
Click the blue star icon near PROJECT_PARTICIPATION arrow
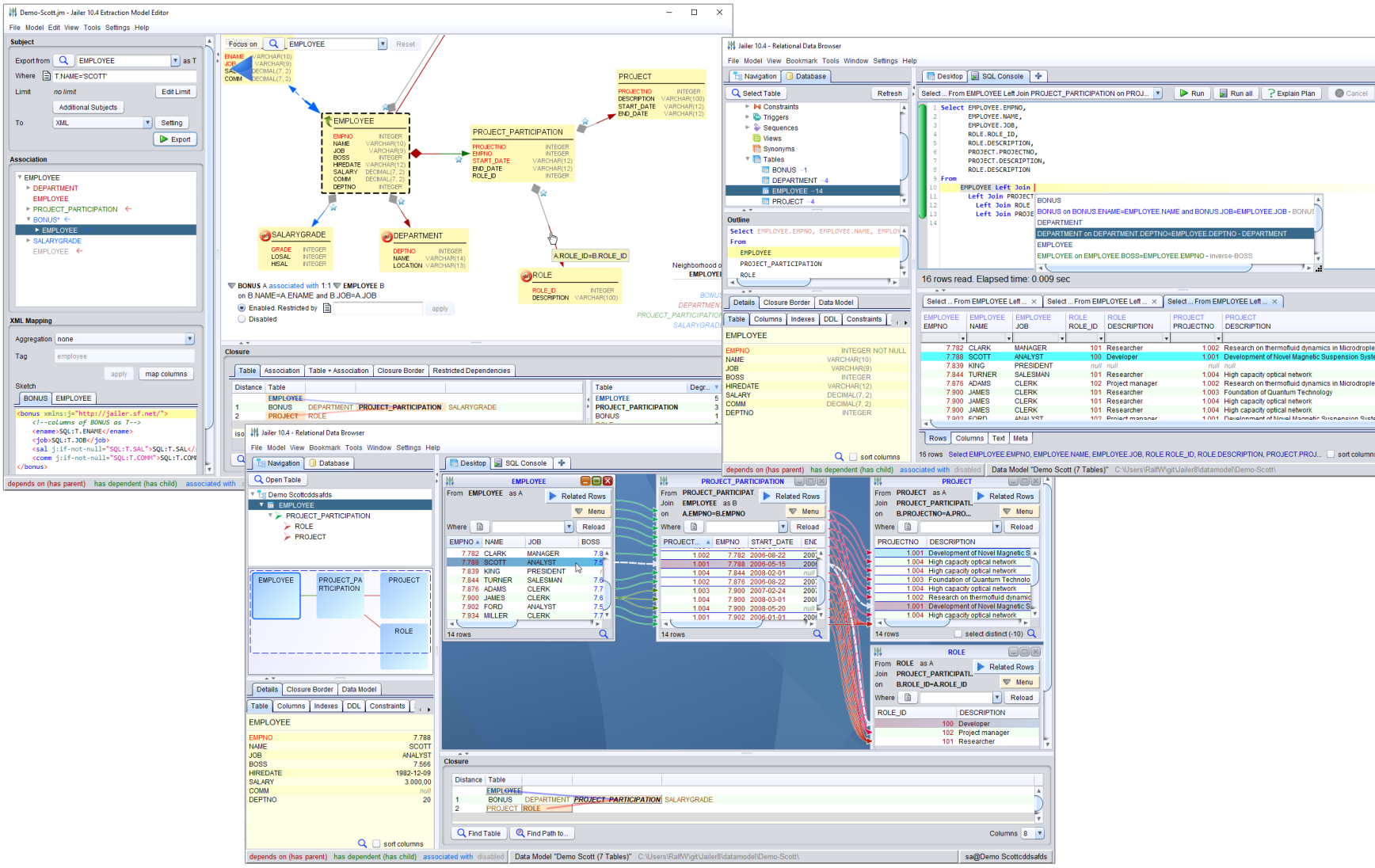[459, 159]
